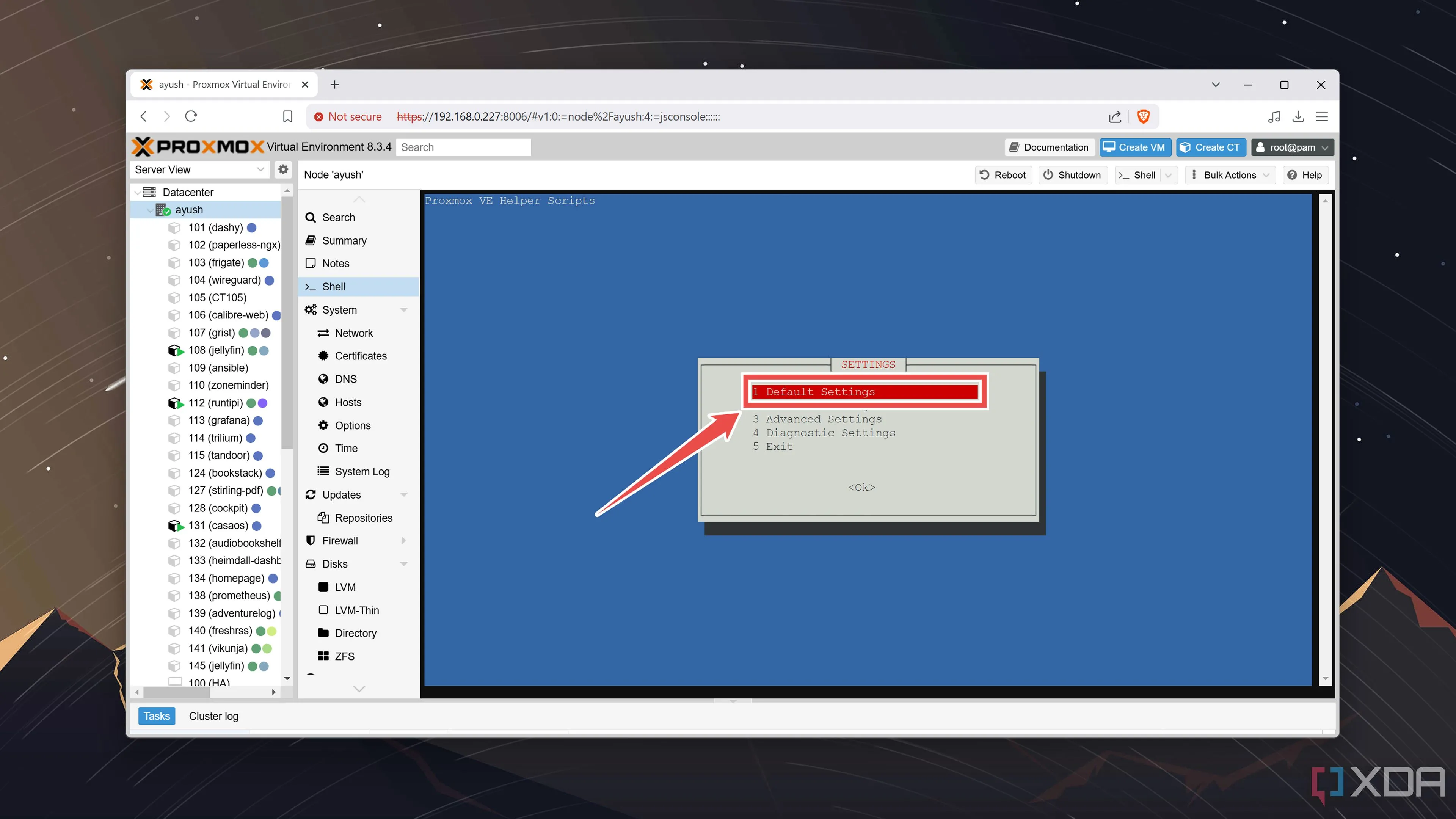
Task: Click the refresh icon beside Updates
Action: pos(310,494)
